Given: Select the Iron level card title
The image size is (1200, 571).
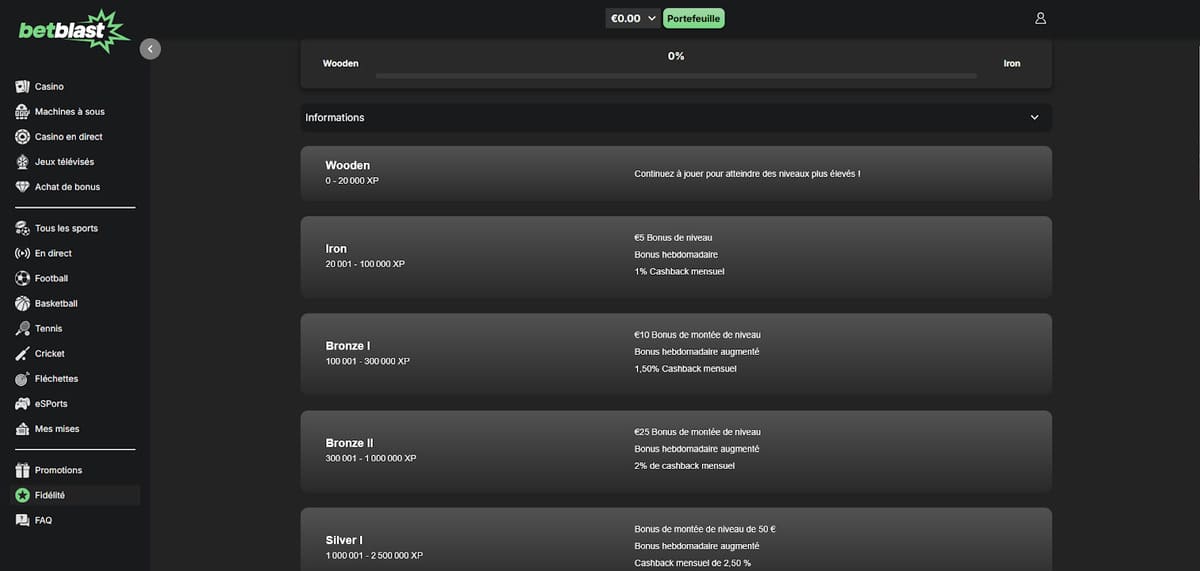Looking at the screenshot, I should [x=336, y=249].
